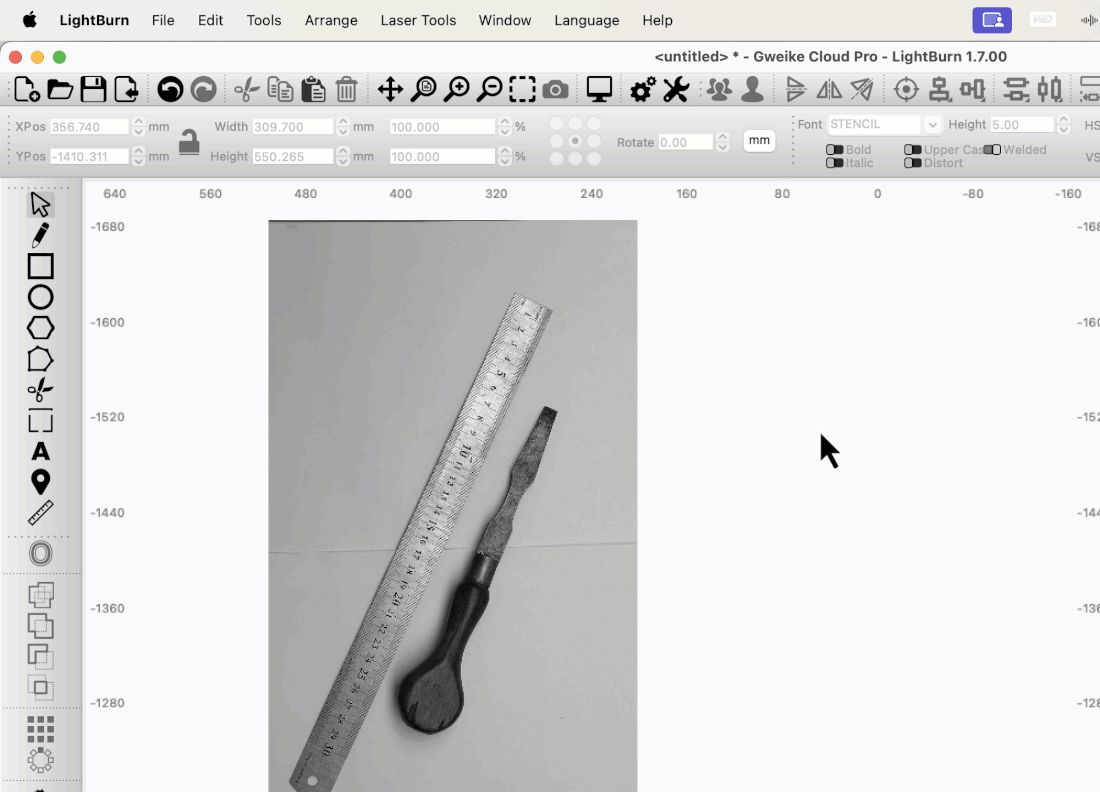Image resolution: width=1100 pixels, height=792 pixels.
Task: Open the Preview window icon
Action: (599, 88)
